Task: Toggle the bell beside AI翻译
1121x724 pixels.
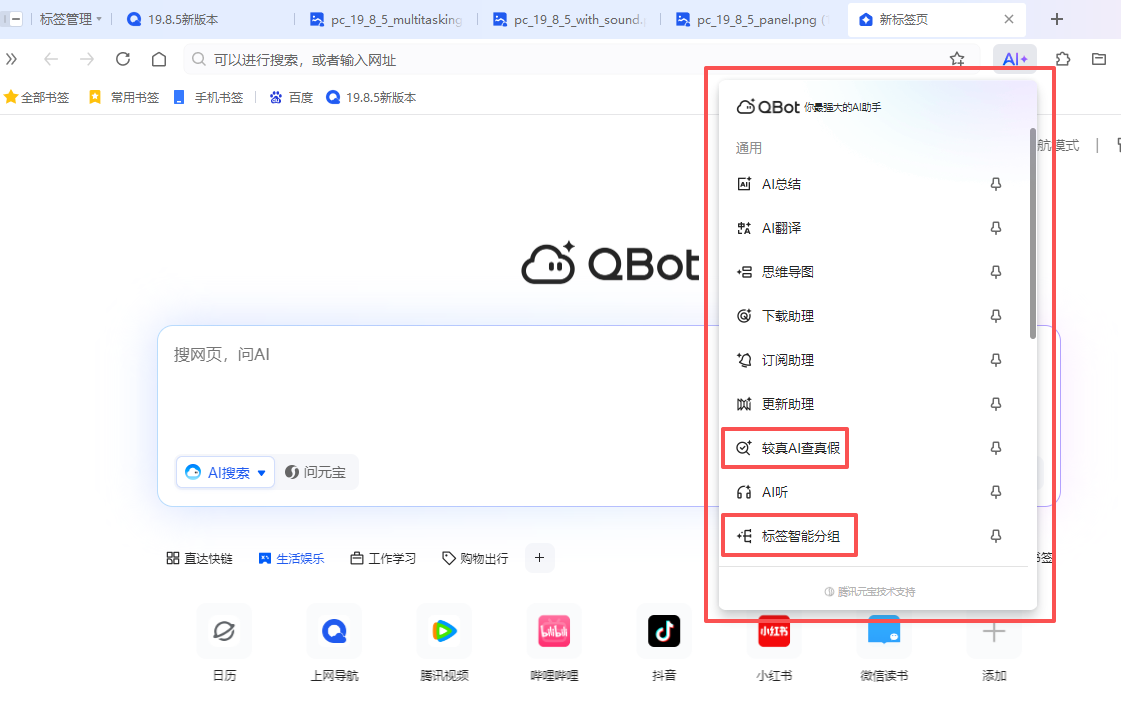Action: point(996,227)
